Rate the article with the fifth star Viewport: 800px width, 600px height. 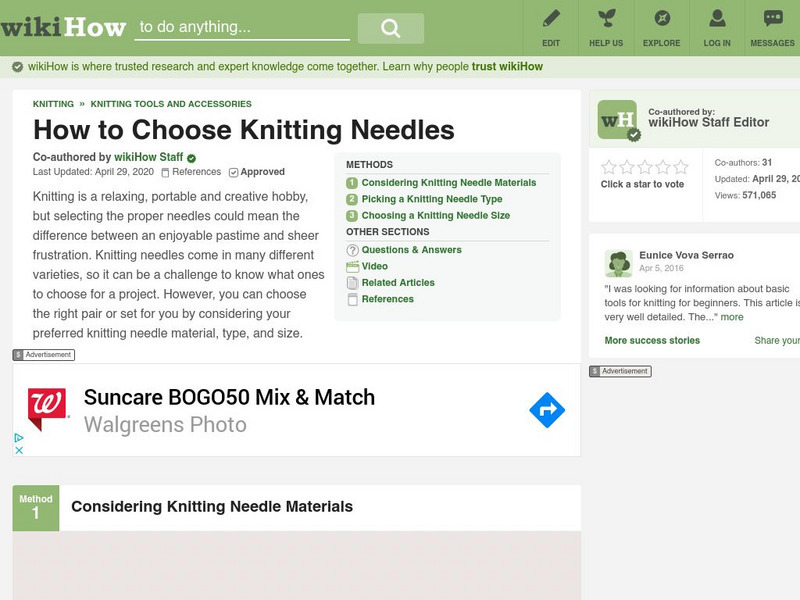point(681,167)
